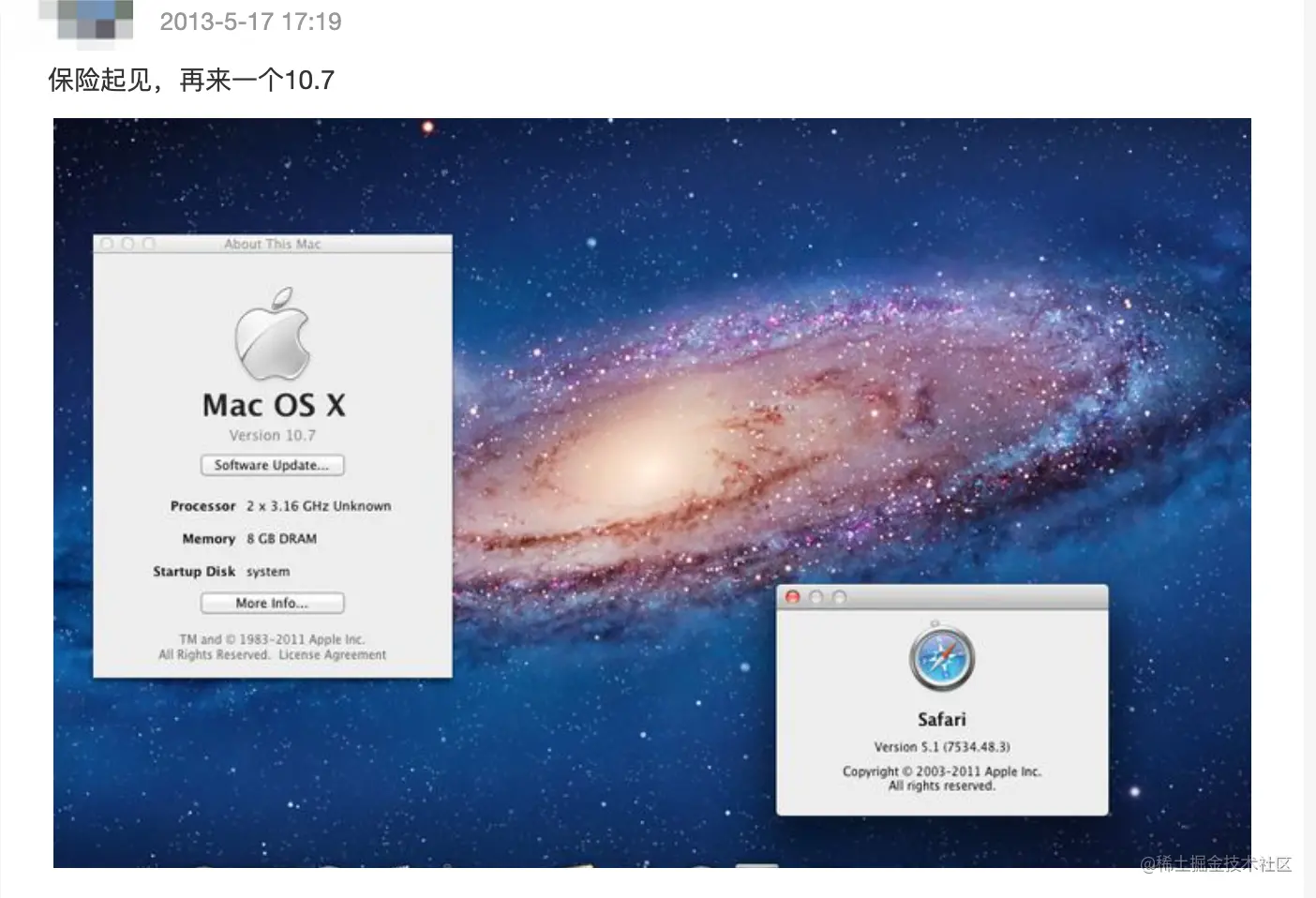Click the Startup Disk system entry
Viewport: 1316px width, 898px height.
click(x=267, y=571)
